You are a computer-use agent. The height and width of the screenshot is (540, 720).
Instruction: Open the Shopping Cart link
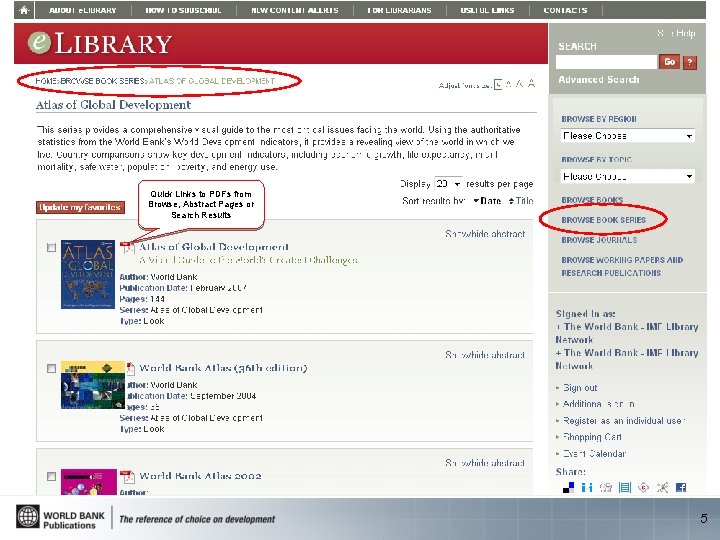(x=592, y=437)
